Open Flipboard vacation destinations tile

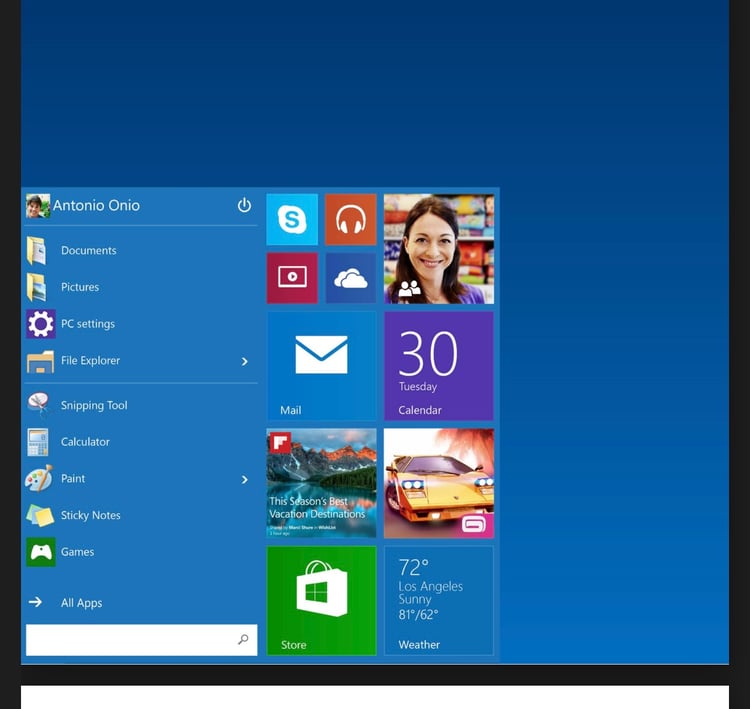click(321, 483)
